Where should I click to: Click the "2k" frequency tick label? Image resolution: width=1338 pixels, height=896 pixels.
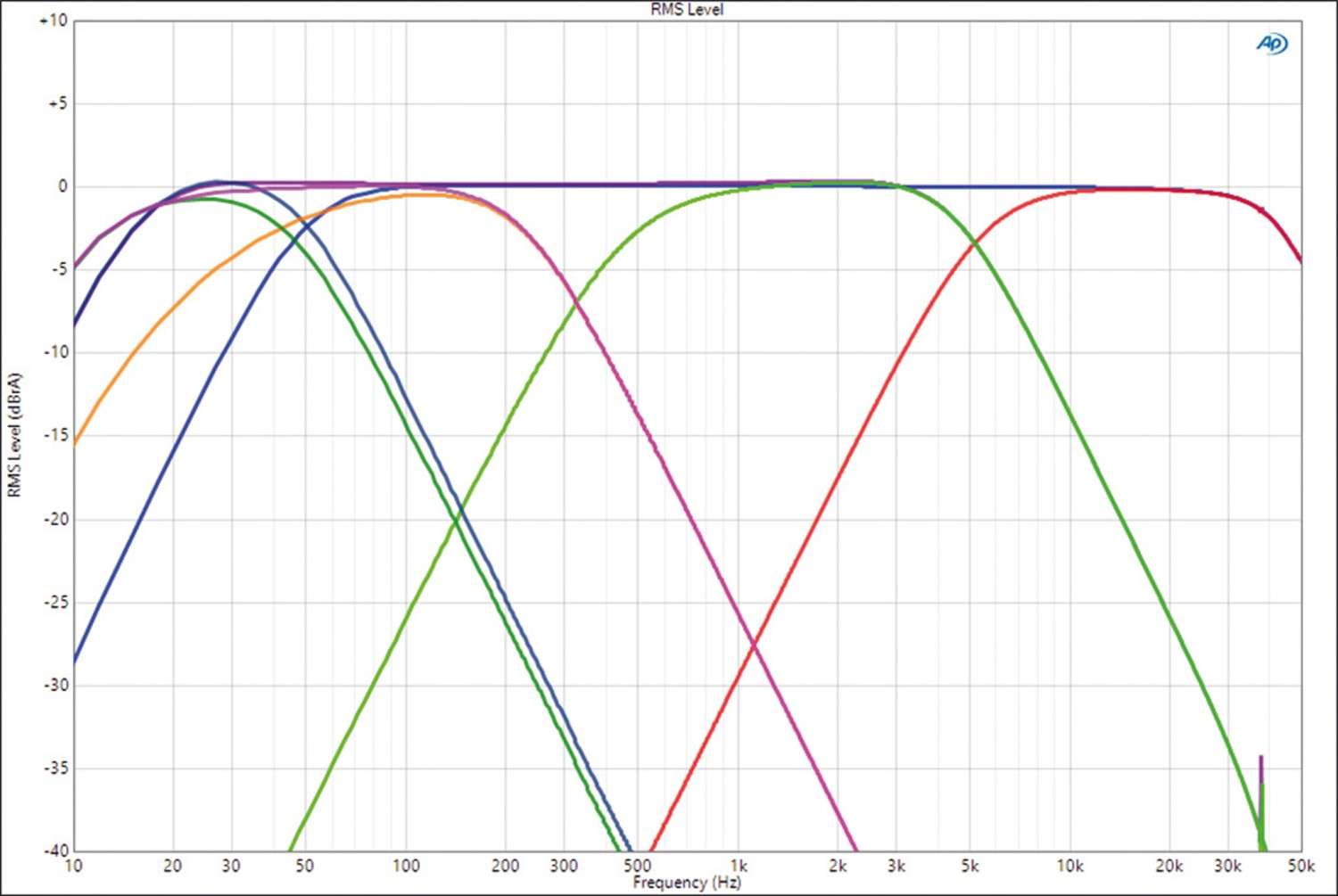tap(838, 866)
